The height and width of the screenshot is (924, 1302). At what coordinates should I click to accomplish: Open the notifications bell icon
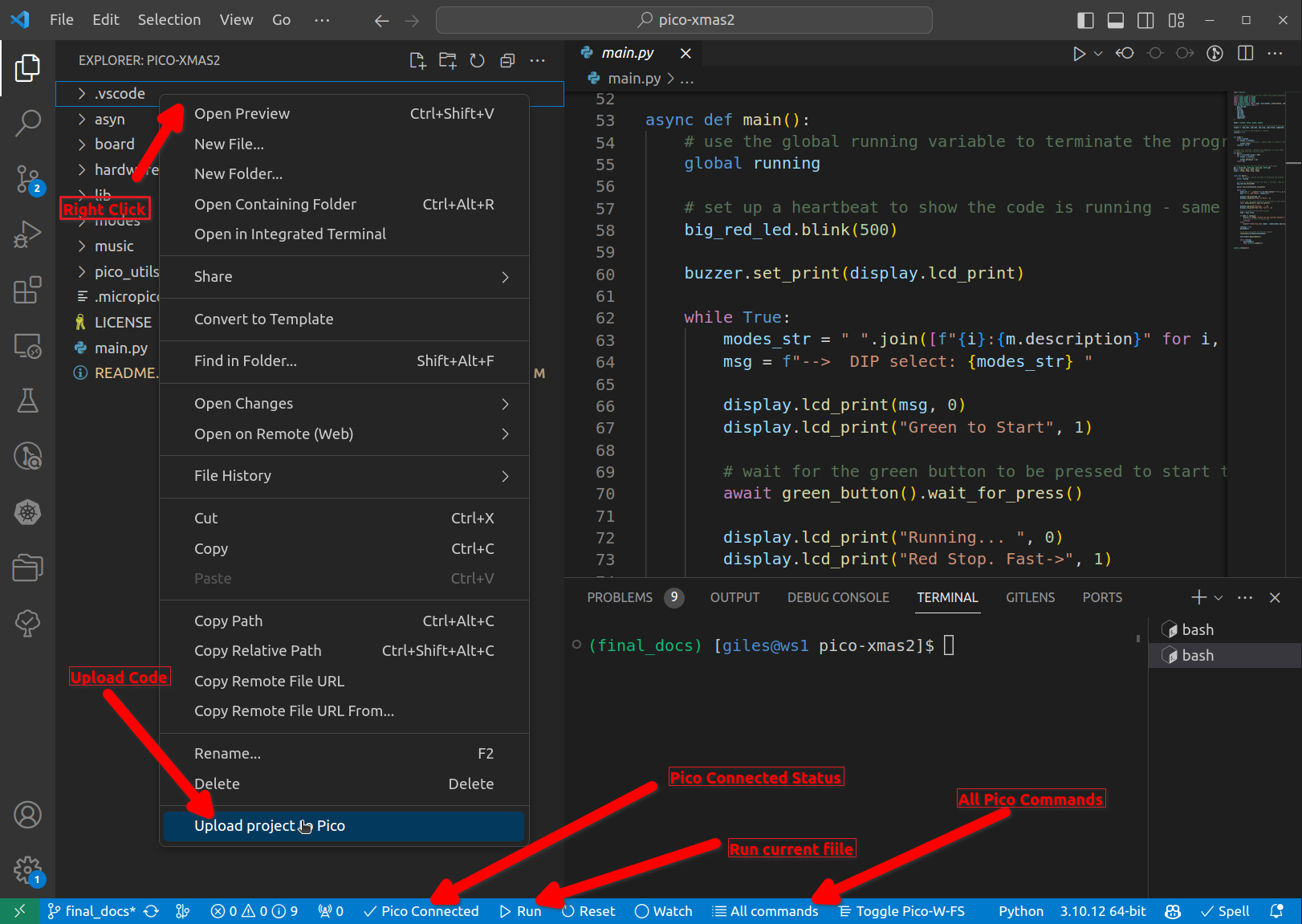[x=1276, y=911]
